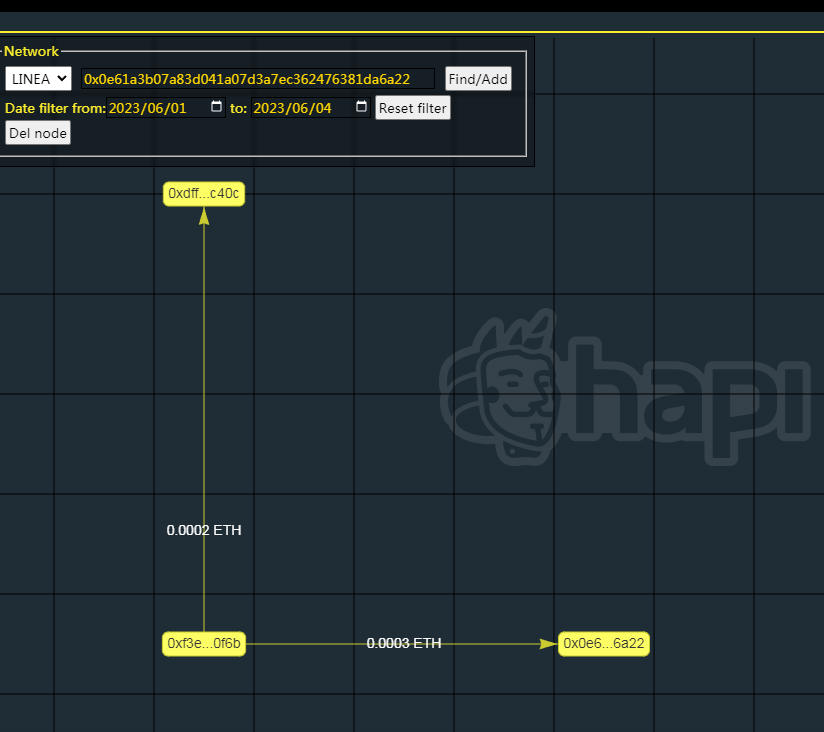Select the 0x0e6...6a22 node
The image size is (824, 732).
(604, 644)
